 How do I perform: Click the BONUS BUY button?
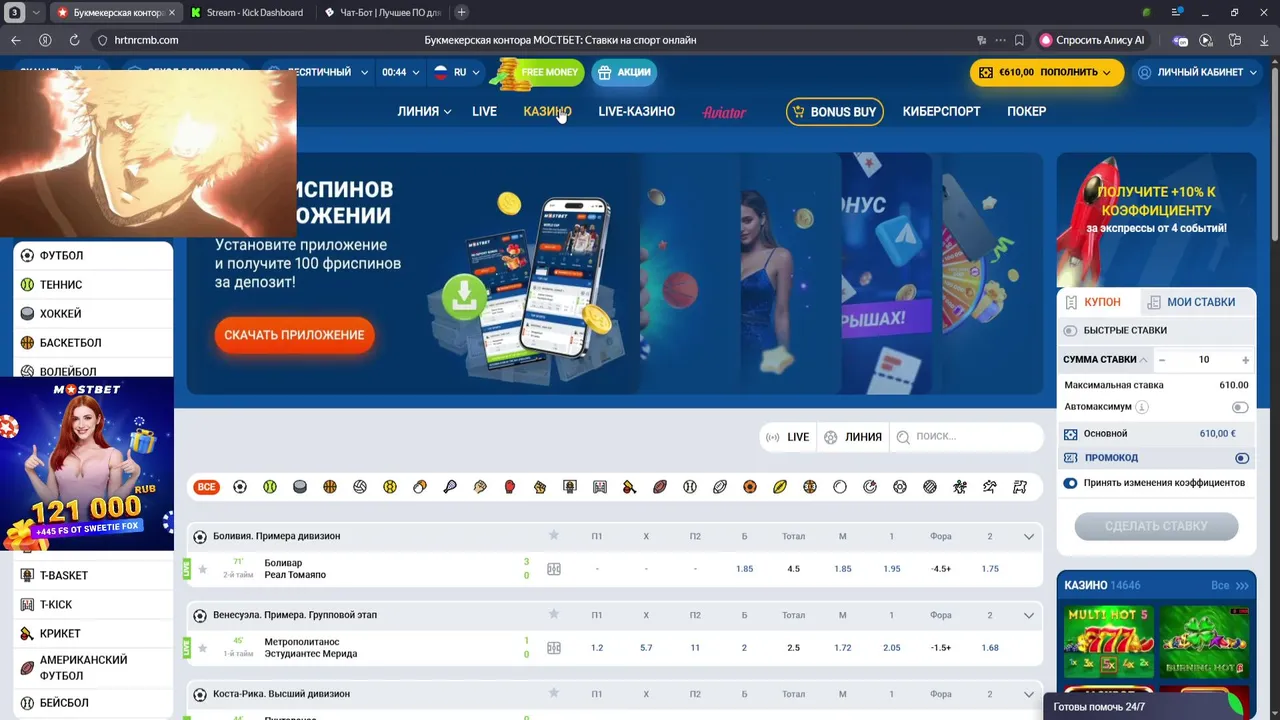(834, 112)
